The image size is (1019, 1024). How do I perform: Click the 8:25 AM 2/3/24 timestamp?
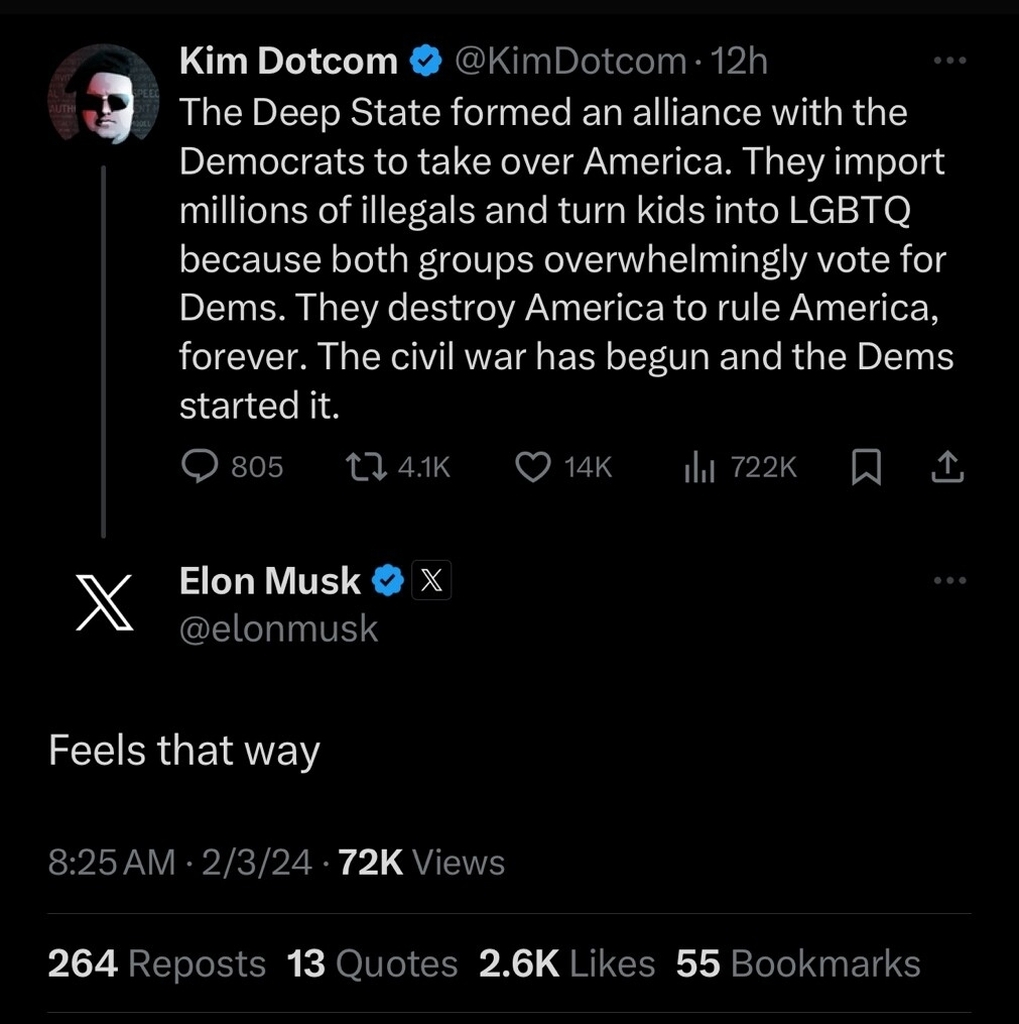point(180,862)
